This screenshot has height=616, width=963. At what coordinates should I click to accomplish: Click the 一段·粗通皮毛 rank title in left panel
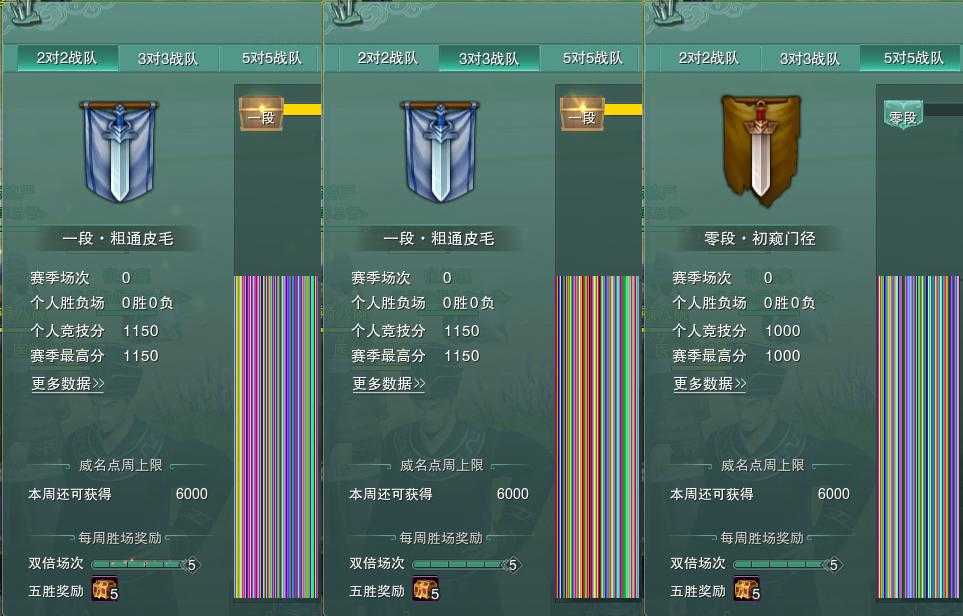pyautogui.click(x=118, y=238)
